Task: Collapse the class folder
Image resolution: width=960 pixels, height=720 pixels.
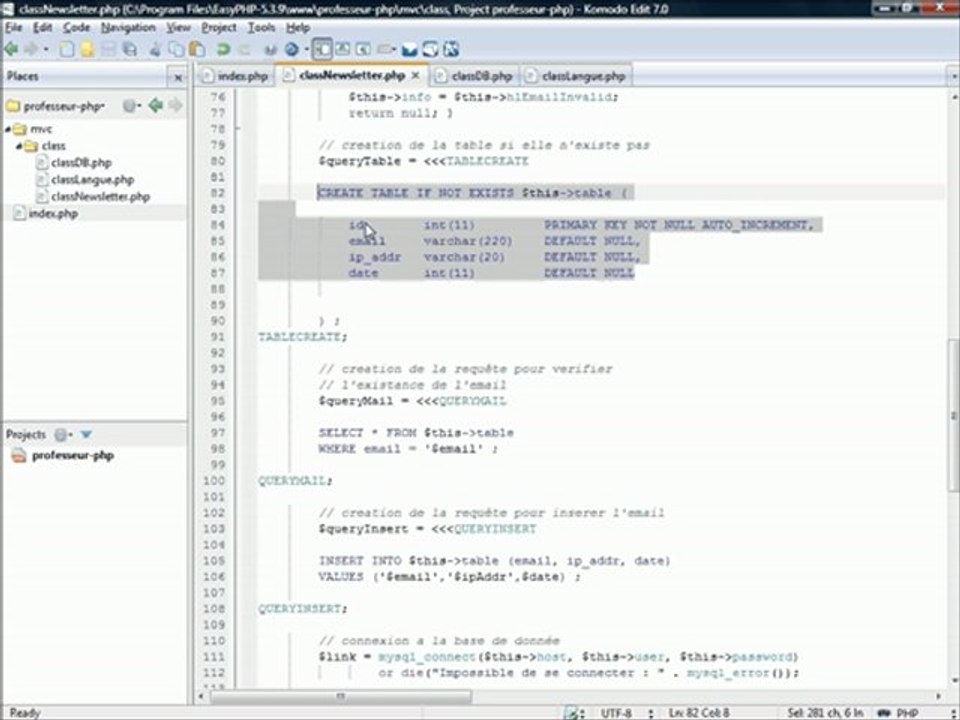Action: (x=19, y=146)
